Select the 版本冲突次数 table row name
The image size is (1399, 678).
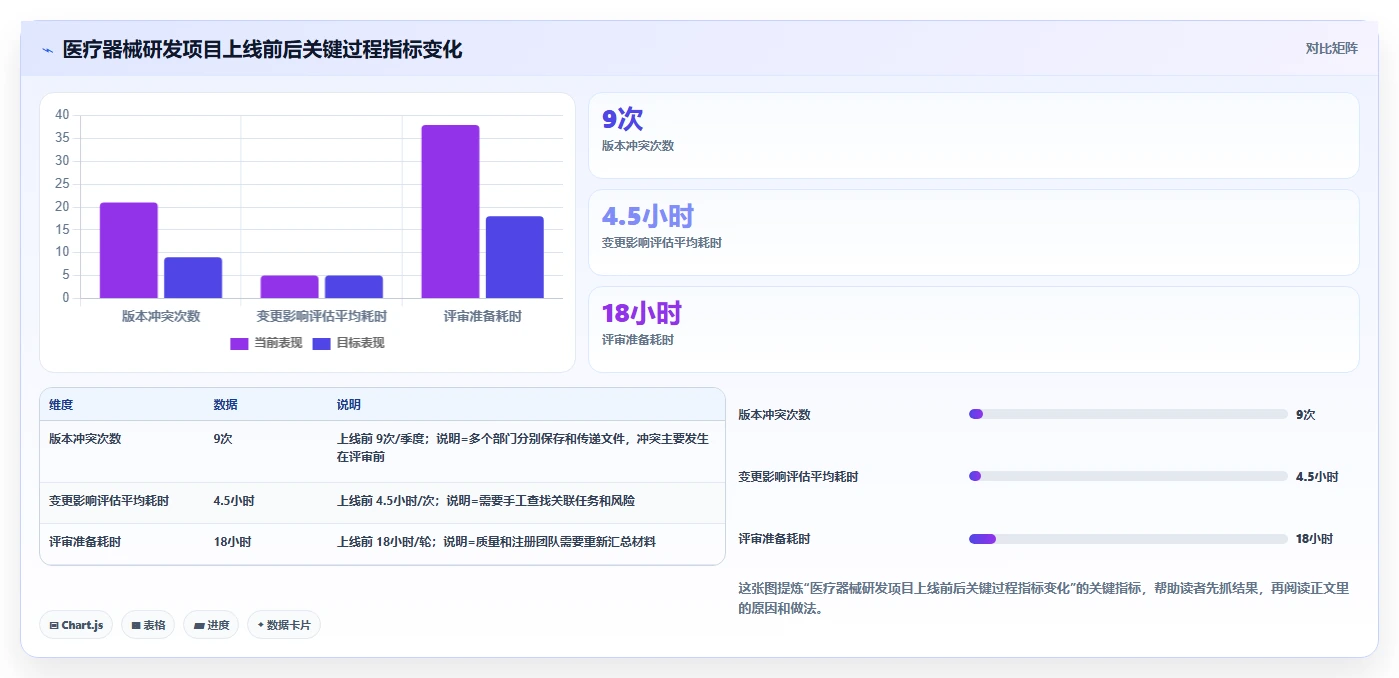click(85, 438)
